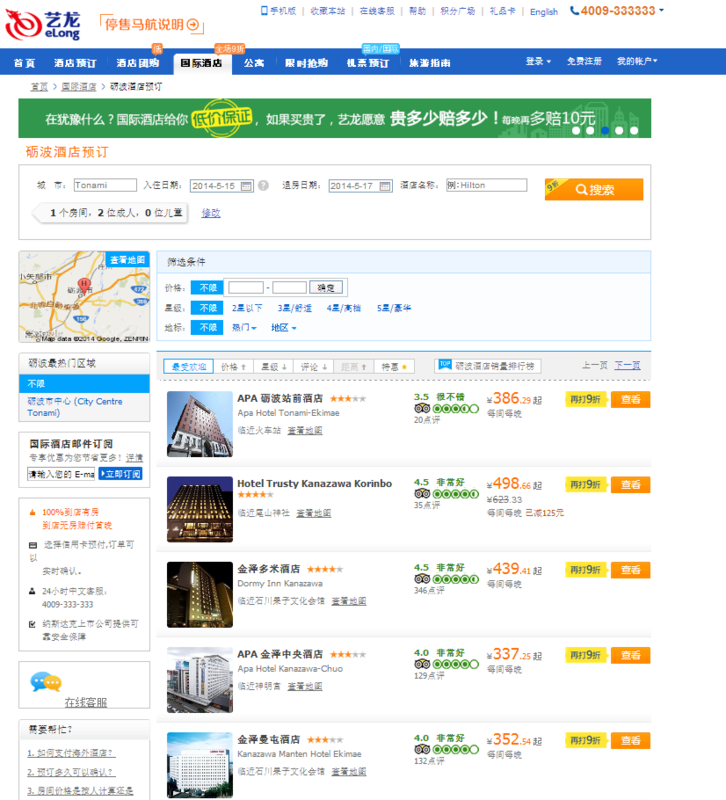Click the email subscription input field
This screenshot has height=800, width=726.
coord(61,474)
